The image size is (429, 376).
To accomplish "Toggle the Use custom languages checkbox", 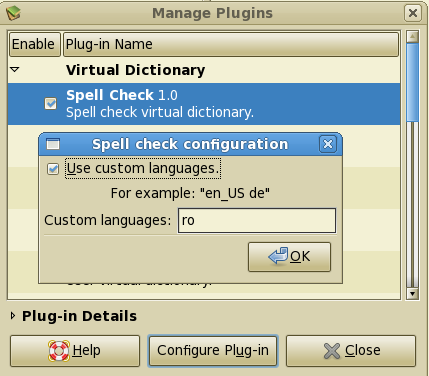I will (x=53, y=169).
